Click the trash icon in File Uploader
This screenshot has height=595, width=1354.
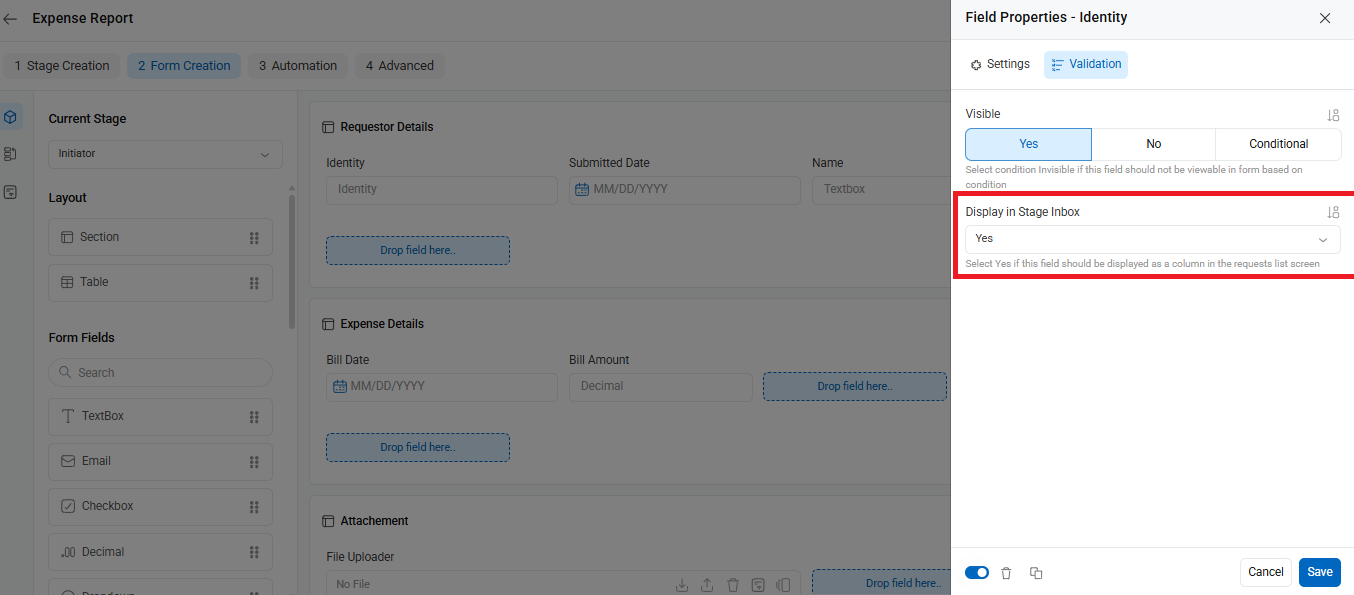pos(733,584)
